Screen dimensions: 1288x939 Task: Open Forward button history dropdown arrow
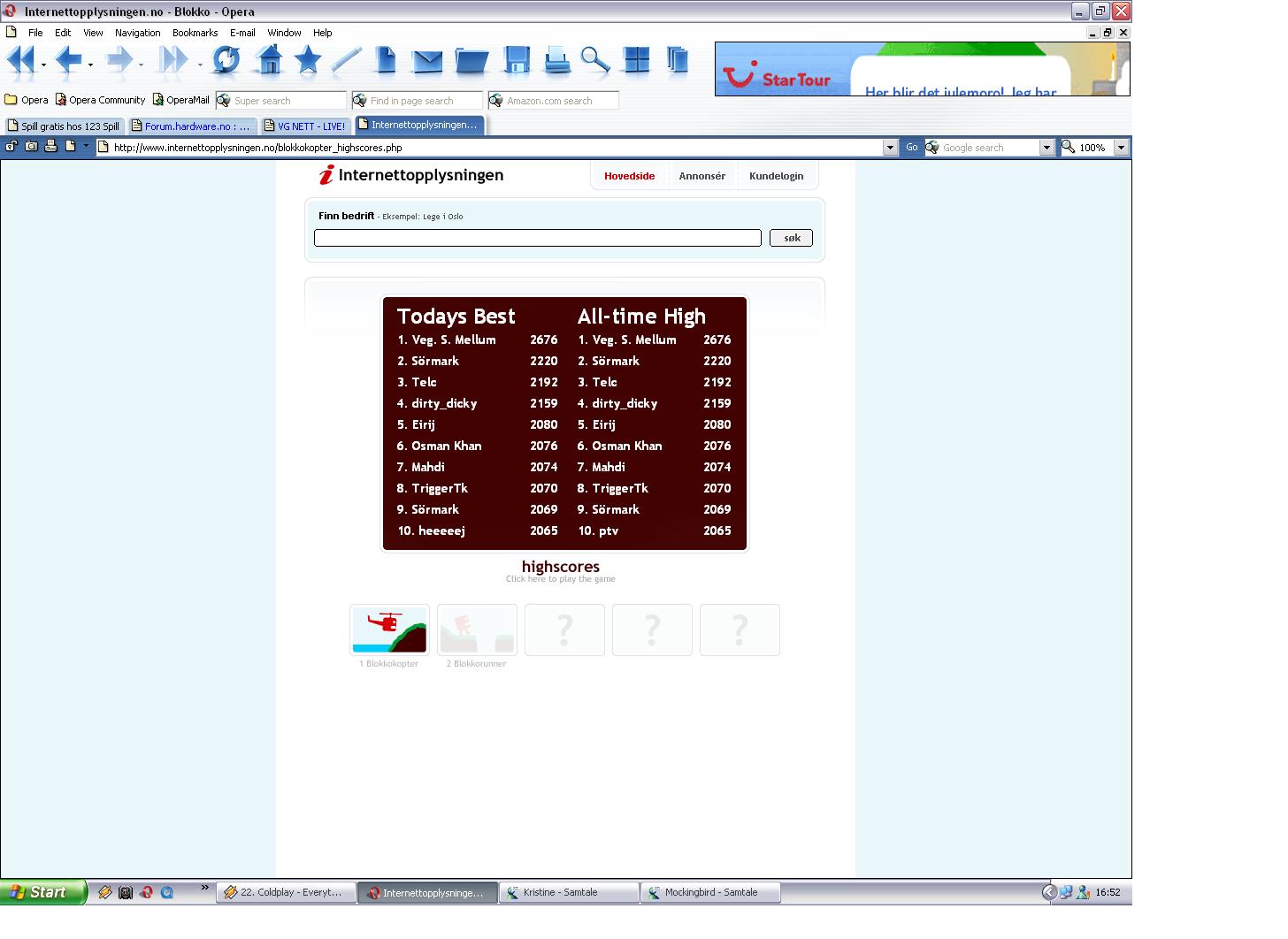(141, 65)
